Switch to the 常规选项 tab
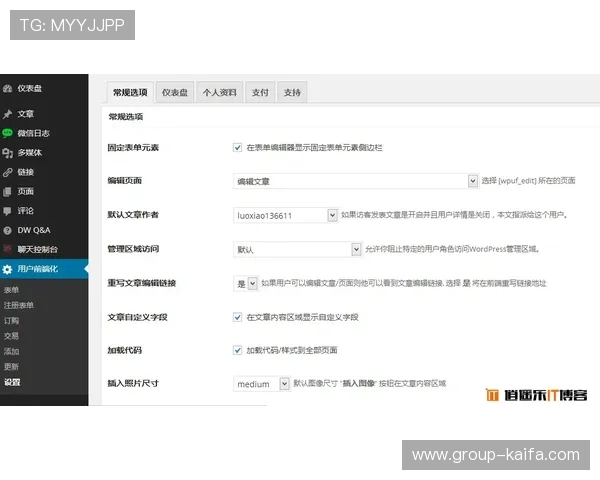This screenshot has width=600, height=480. (130, 92)
